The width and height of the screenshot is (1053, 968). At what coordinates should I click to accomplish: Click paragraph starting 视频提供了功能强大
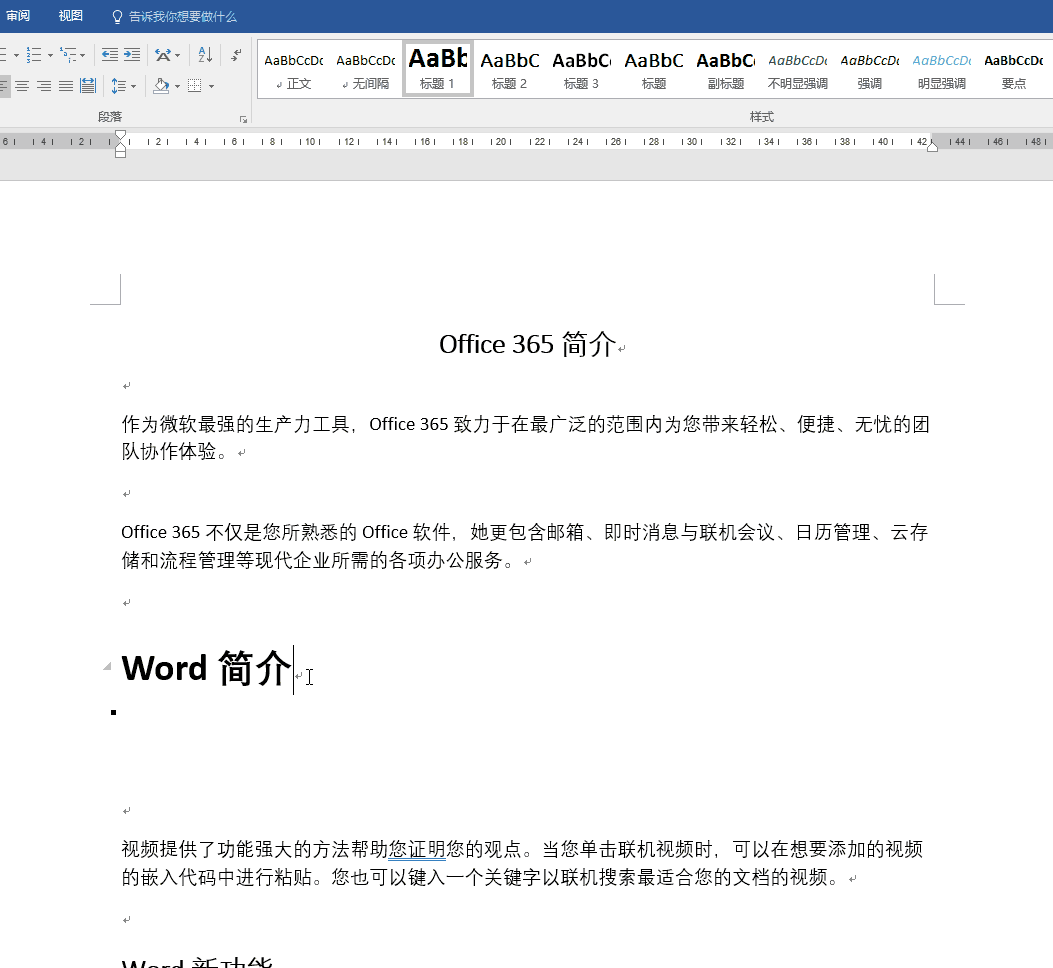[x=522, y=863]
